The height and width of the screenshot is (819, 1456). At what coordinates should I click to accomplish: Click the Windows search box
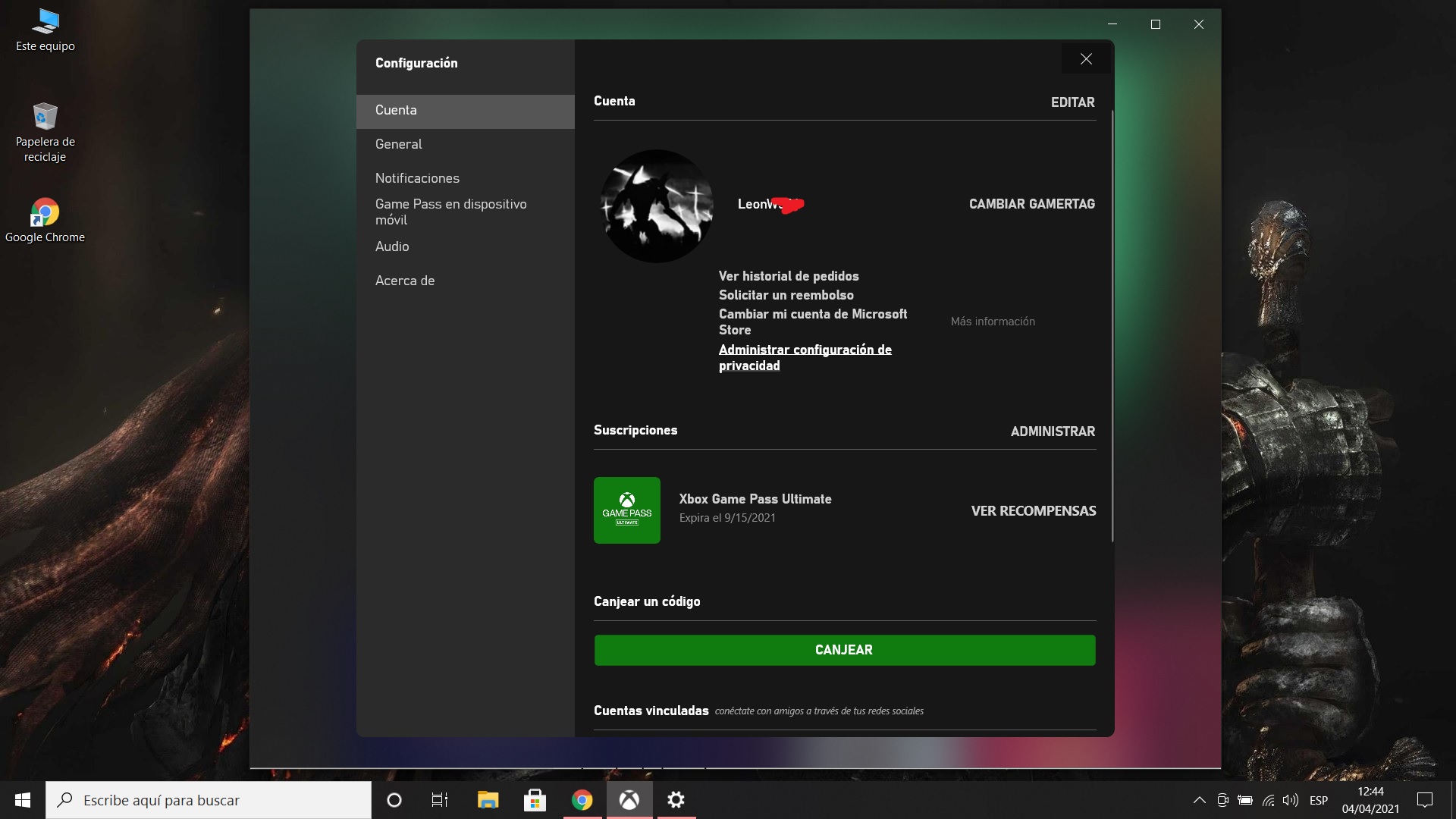click(x=209, y=800)
